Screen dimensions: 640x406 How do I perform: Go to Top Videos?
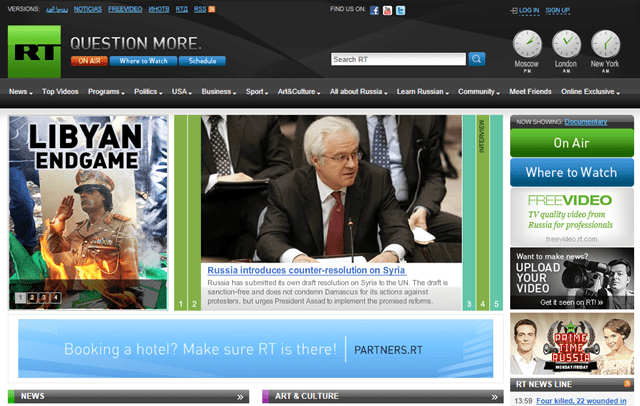[x=60, y=92]
